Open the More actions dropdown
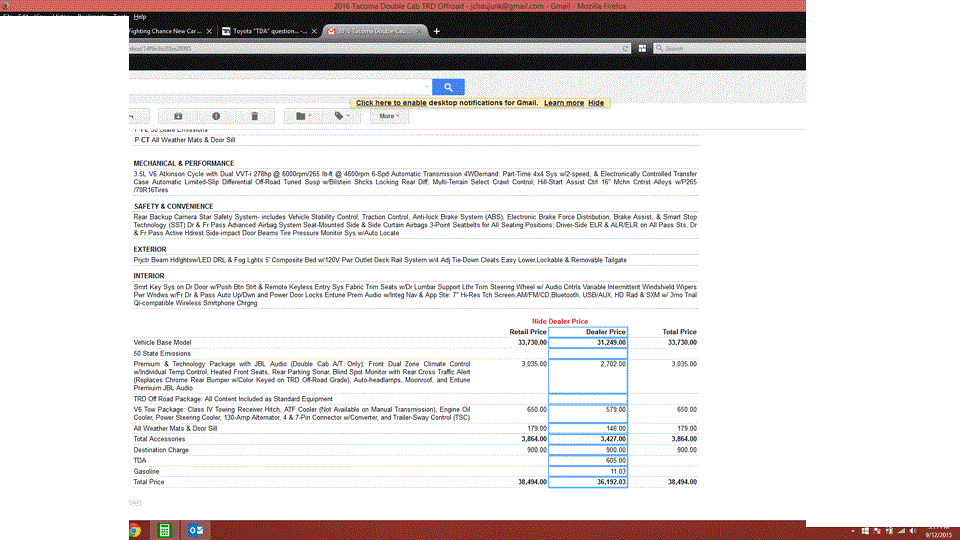 (x=389, y=116)
